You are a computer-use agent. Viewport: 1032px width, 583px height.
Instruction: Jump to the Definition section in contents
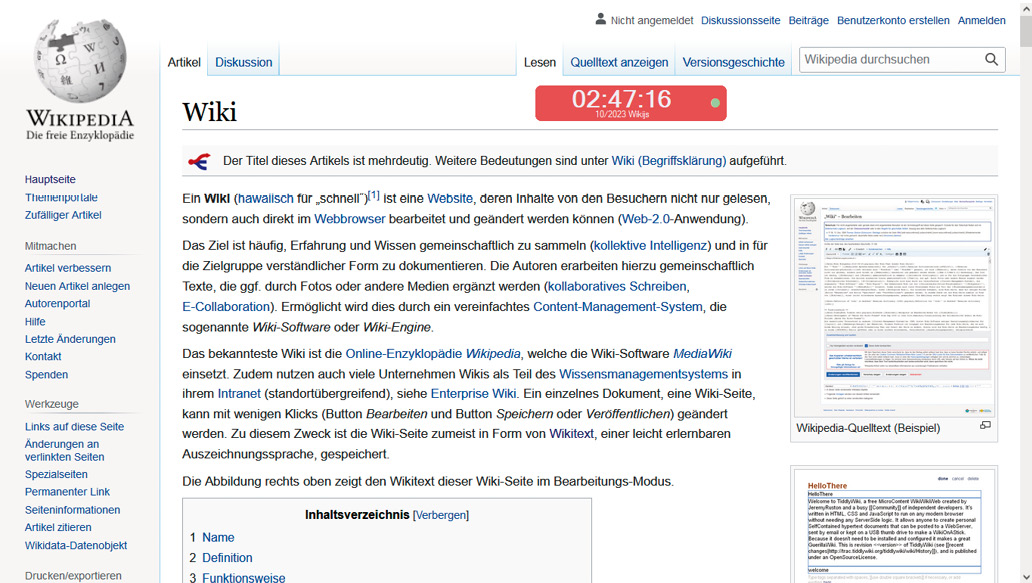(227, 558)
